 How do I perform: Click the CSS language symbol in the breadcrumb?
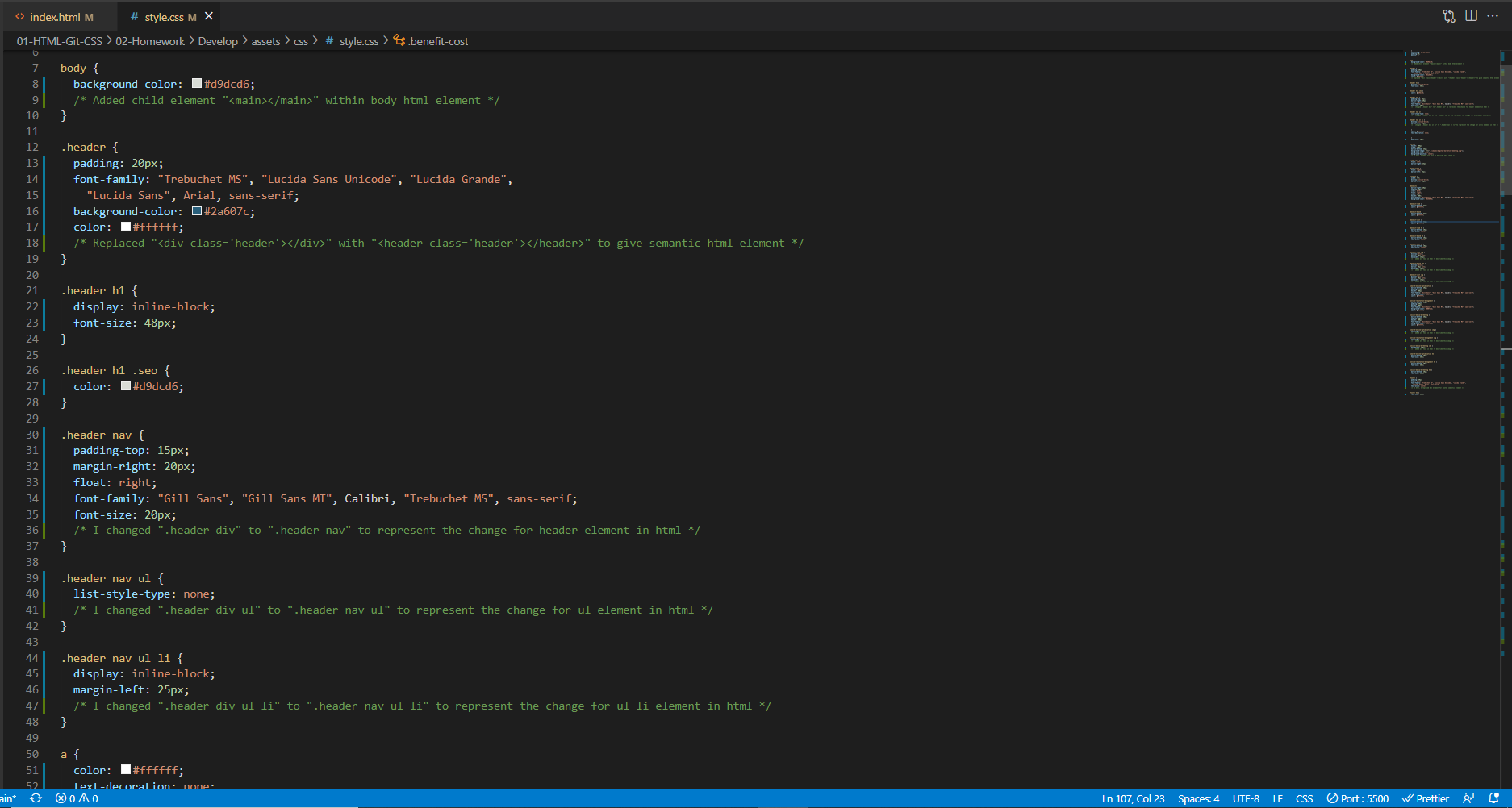[328, 41]
